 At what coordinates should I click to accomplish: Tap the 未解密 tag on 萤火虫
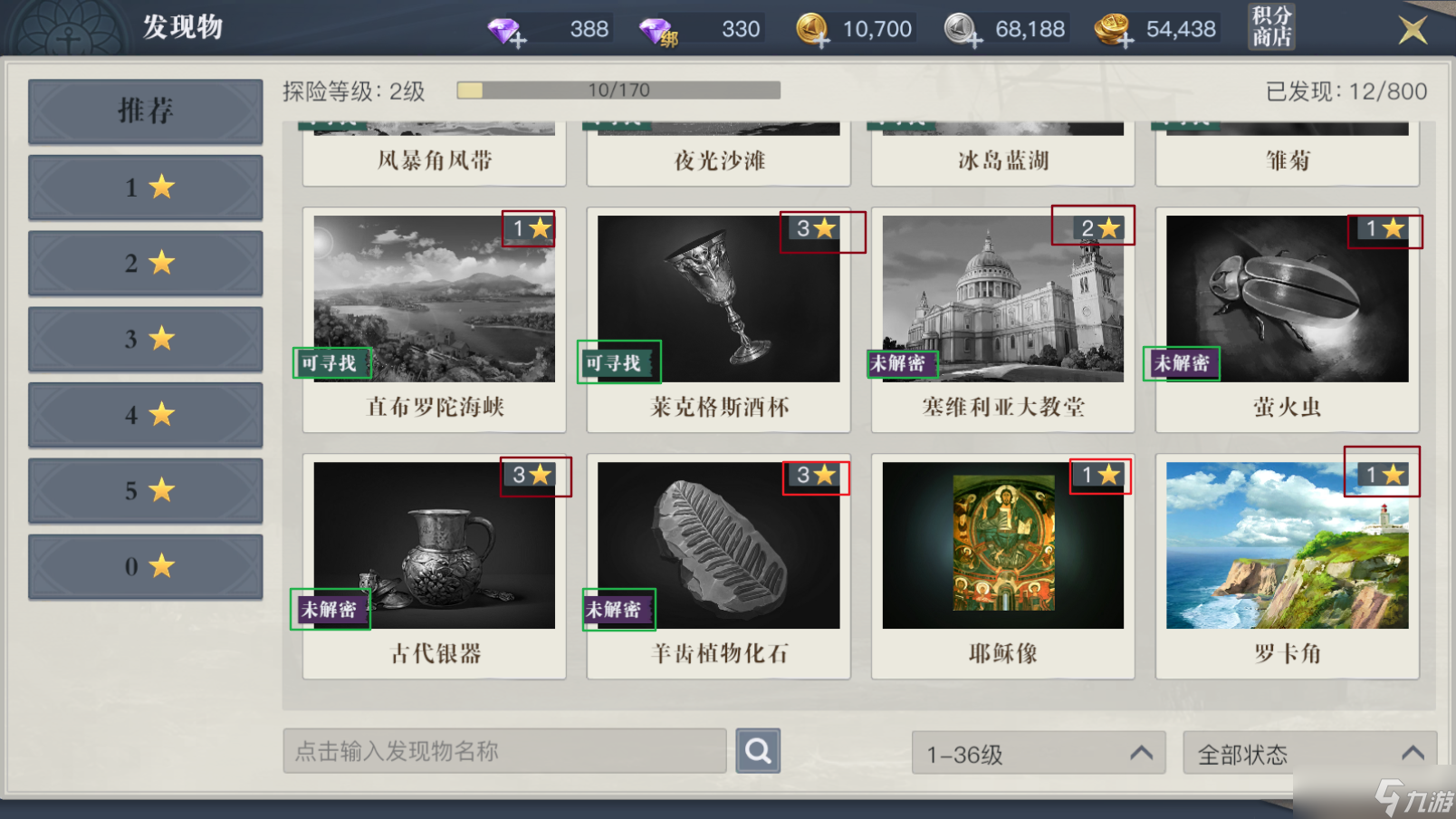[x=1183, y=363]
